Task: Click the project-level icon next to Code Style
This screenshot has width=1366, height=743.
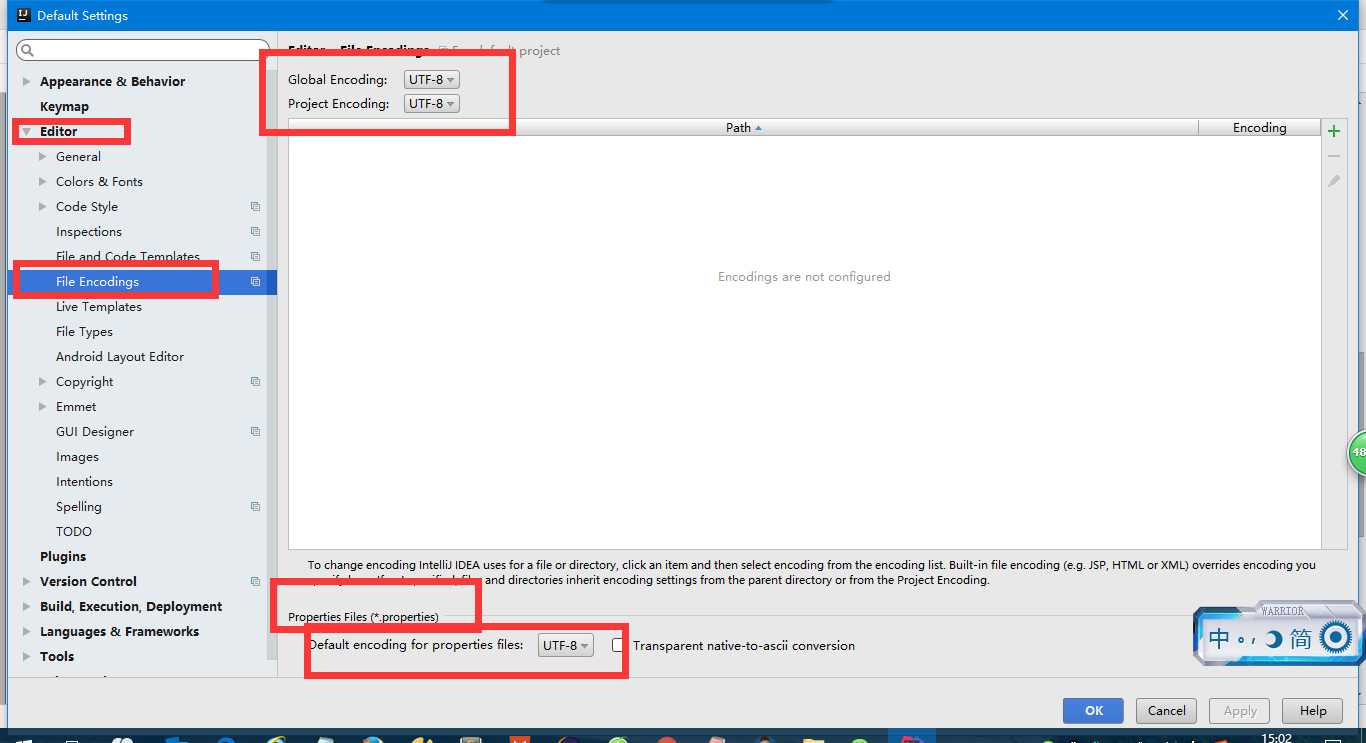Action: (255, 207)
